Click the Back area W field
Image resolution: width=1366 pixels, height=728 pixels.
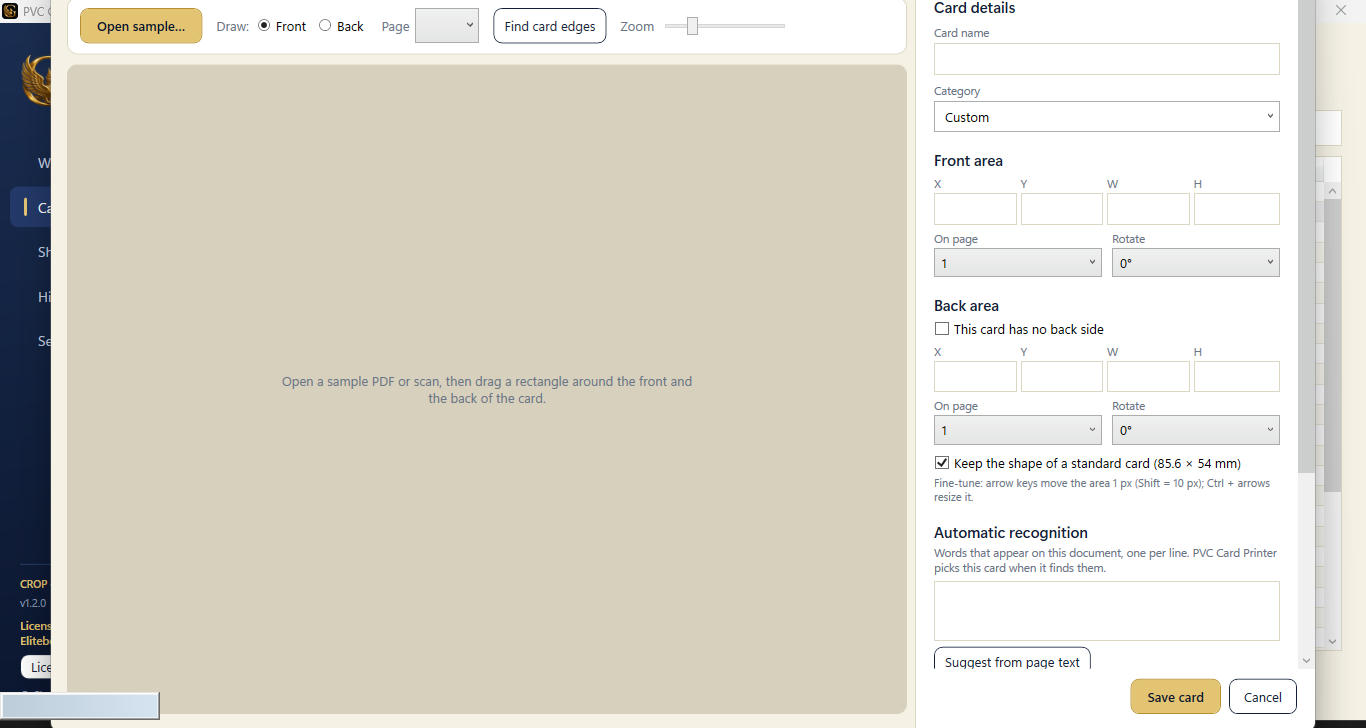pyautogui.click(x=1148, y=377)
